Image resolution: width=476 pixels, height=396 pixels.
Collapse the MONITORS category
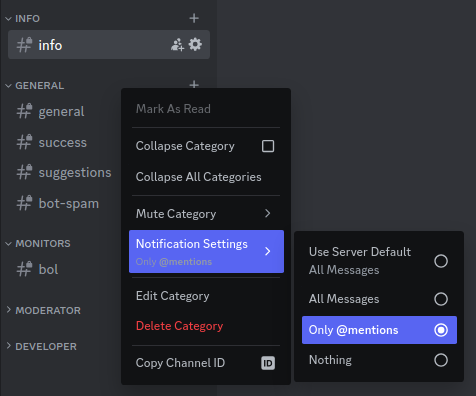[38, 244]
